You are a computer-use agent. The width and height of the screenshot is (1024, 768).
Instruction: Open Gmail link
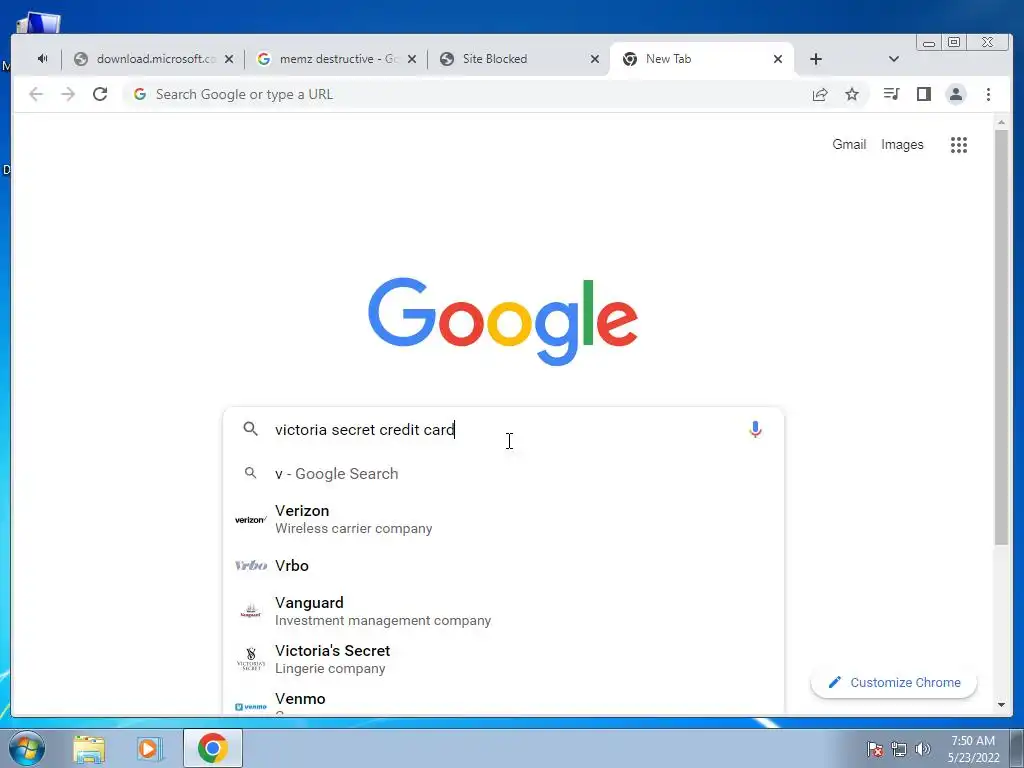coord(848,144)
